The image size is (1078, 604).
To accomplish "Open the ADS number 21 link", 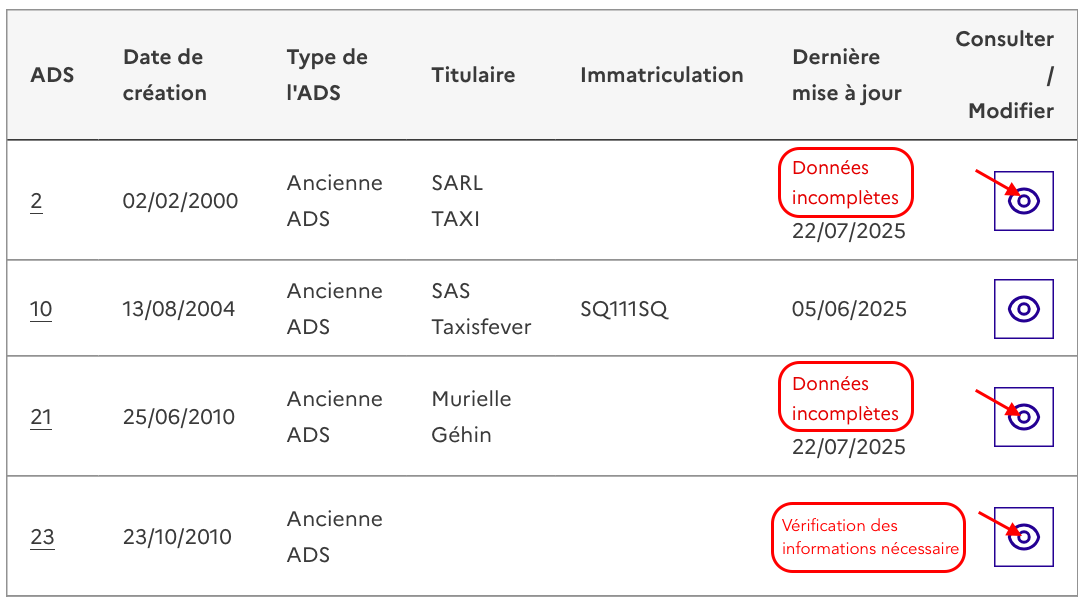I will [41, 416].
